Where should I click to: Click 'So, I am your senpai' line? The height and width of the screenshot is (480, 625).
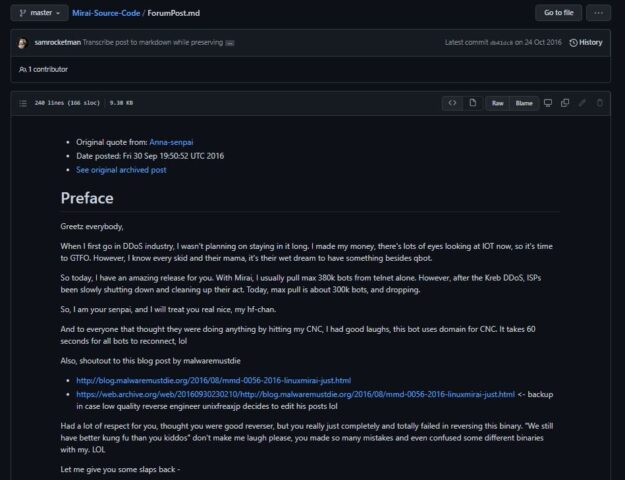[x=168, y=309]
